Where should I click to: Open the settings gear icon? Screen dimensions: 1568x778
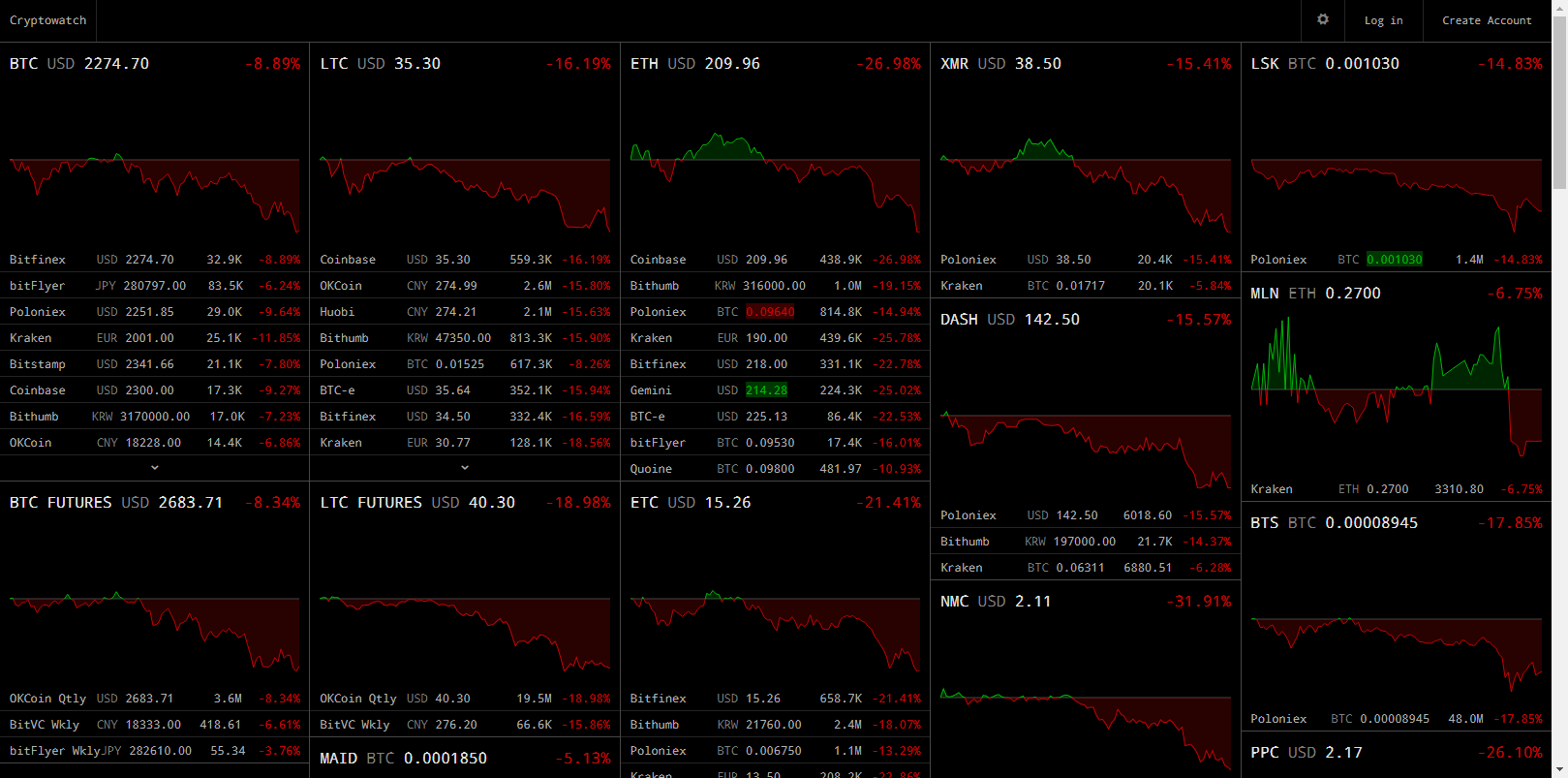click(x=1323, y=19)
